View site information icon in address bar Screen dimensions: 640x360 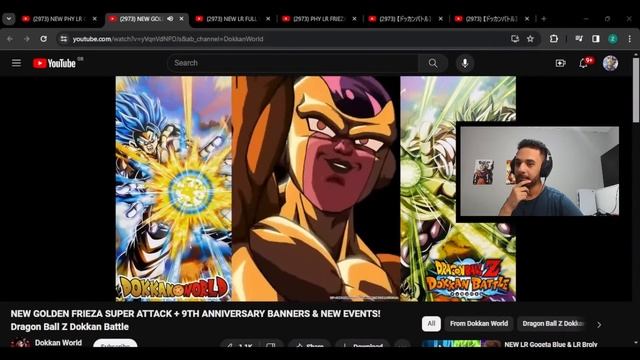pyautogui.click(x=64, y=39)
